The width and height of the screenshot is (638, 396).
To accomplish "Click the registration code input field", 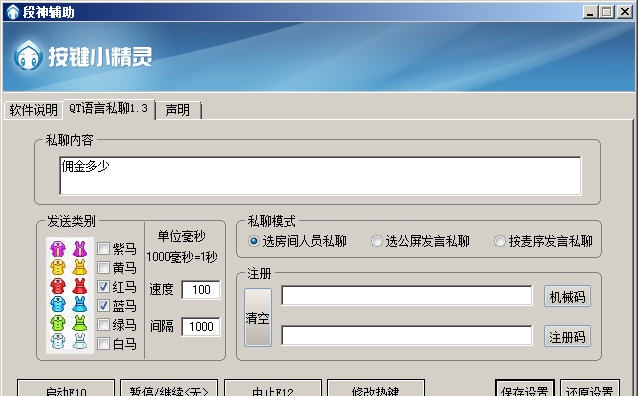I will (406, 335).
